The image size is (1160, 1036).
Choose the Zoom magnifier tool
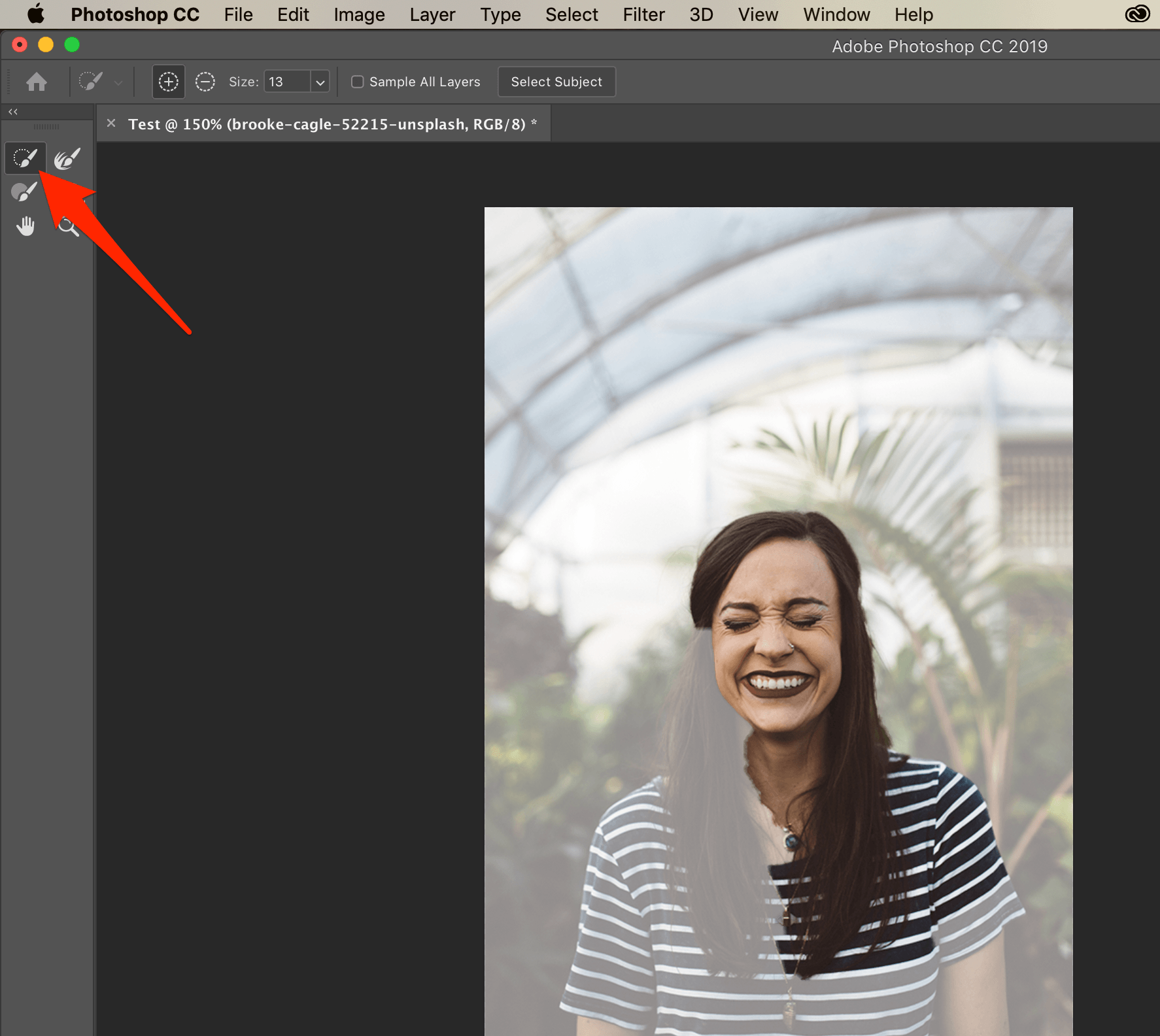68,227
